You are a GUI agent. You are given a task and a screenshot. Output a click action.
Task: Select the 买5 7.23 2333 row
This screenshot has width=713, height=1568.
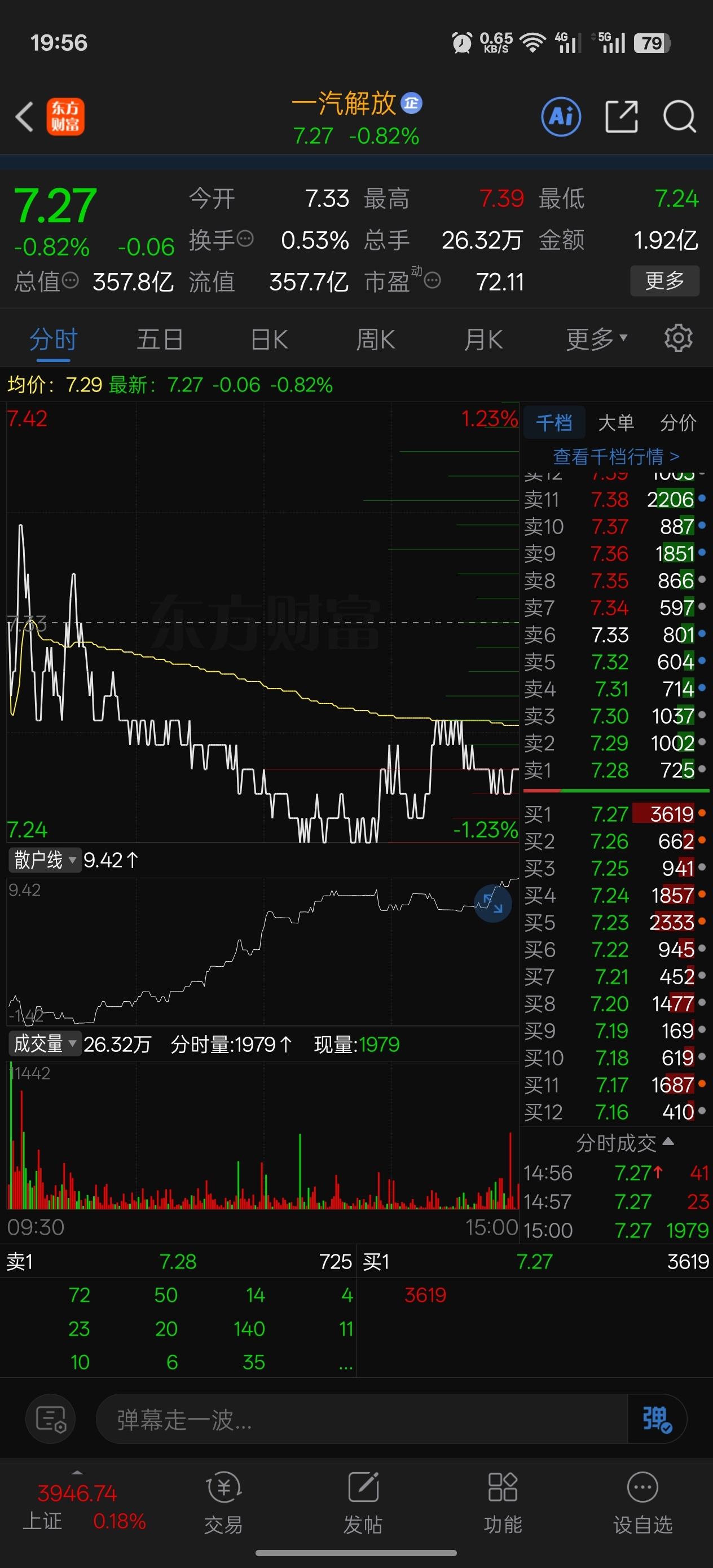click(x=615, y=922)
